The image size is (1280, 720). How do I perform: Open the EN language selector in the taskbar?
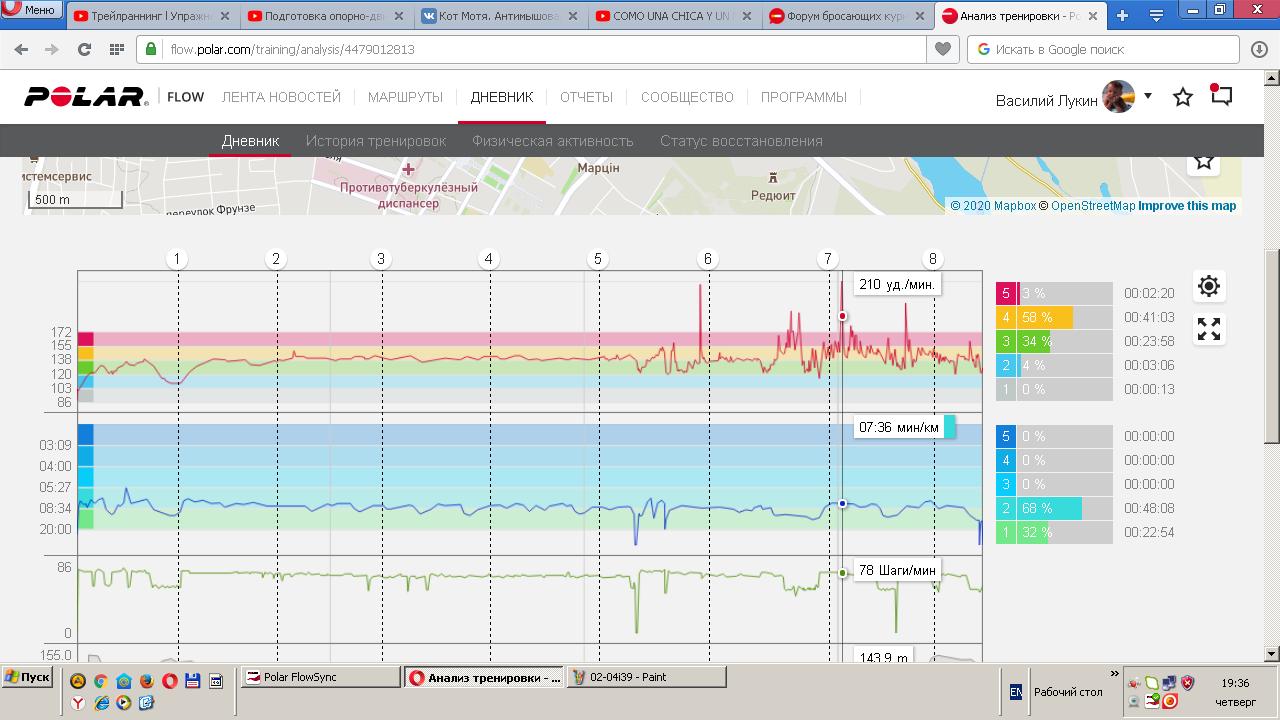click(x=1015, y=692)
